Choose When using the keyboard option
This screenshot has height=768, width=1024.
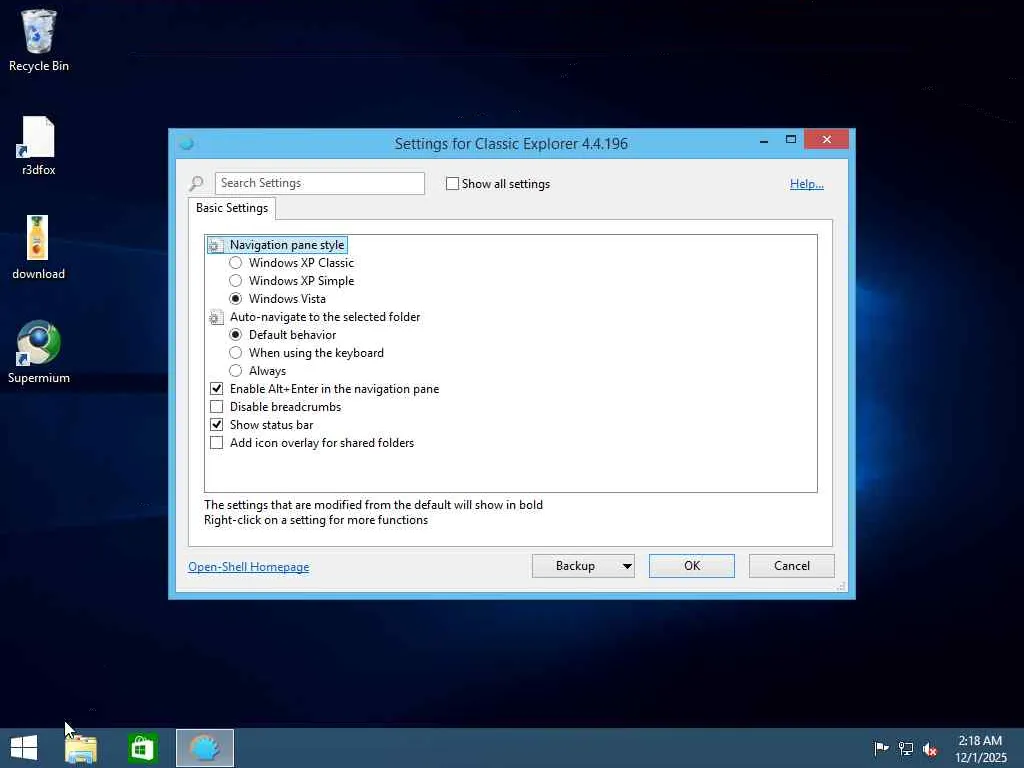point(236,353)
